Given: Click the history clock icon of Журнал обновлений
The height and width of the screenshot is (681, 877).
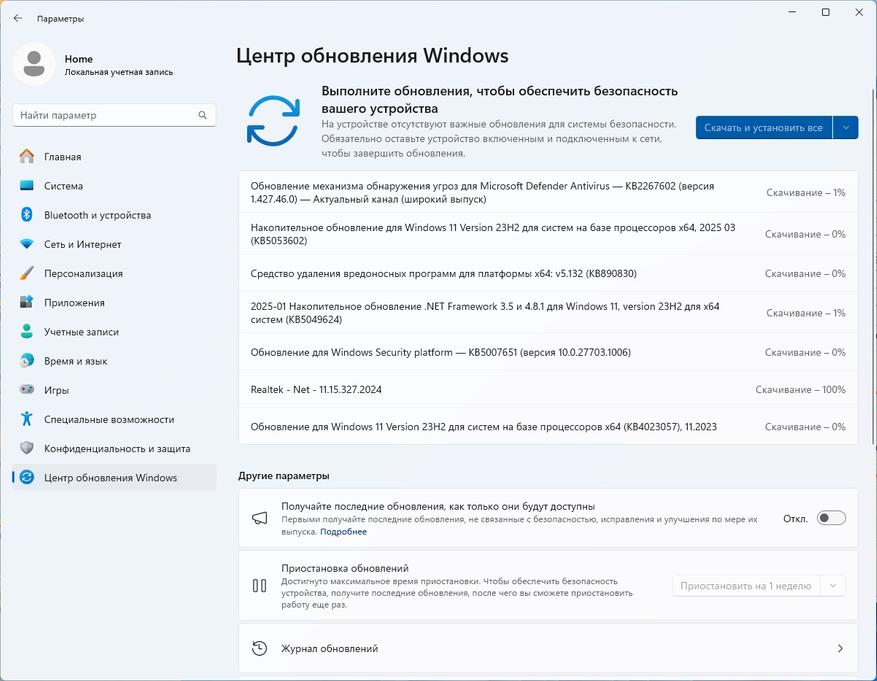Looking at the screenshot, I should 260,649.
